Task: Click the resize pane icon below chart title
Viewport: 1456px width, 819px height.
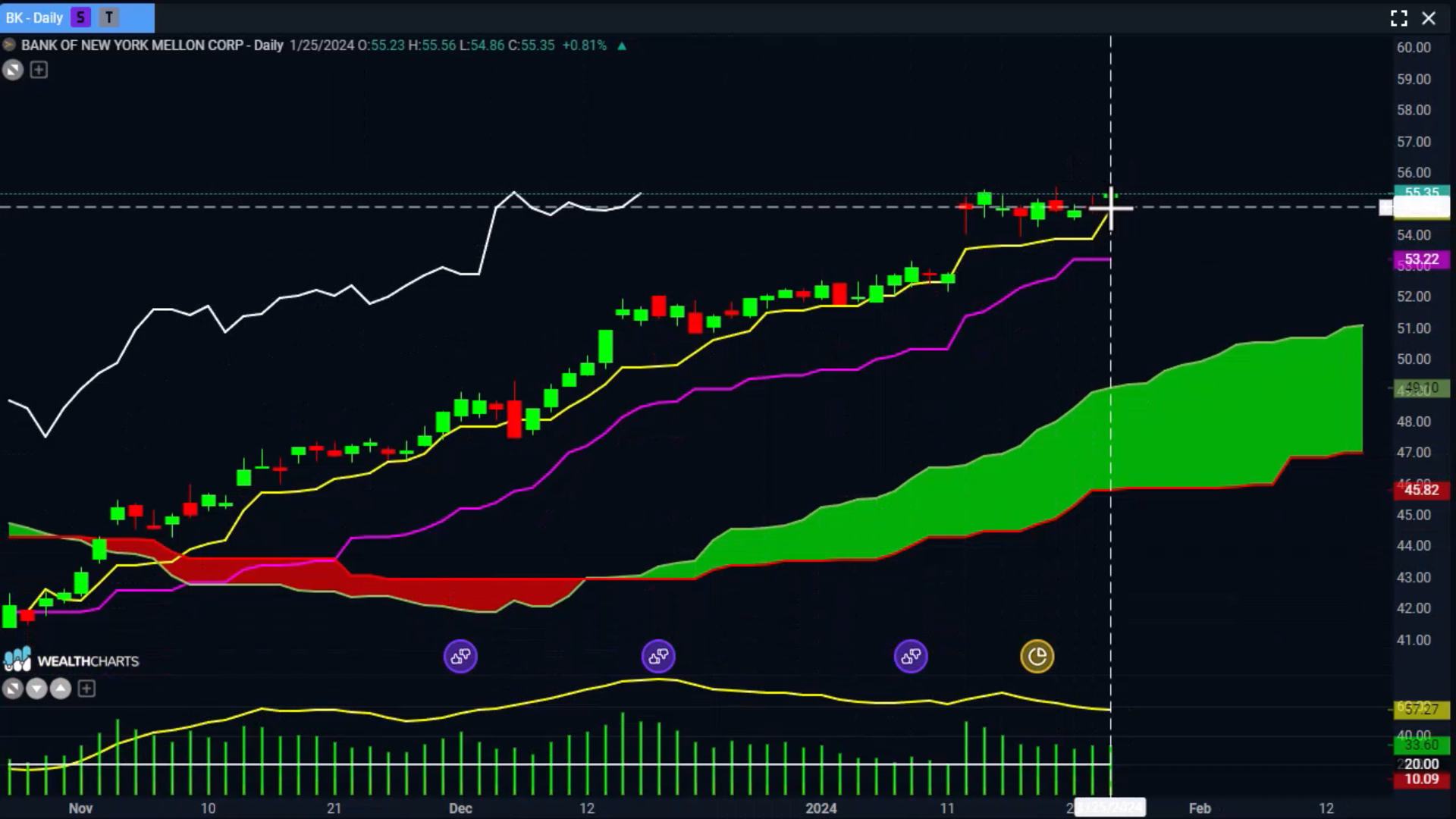Action: pos(12,71)
